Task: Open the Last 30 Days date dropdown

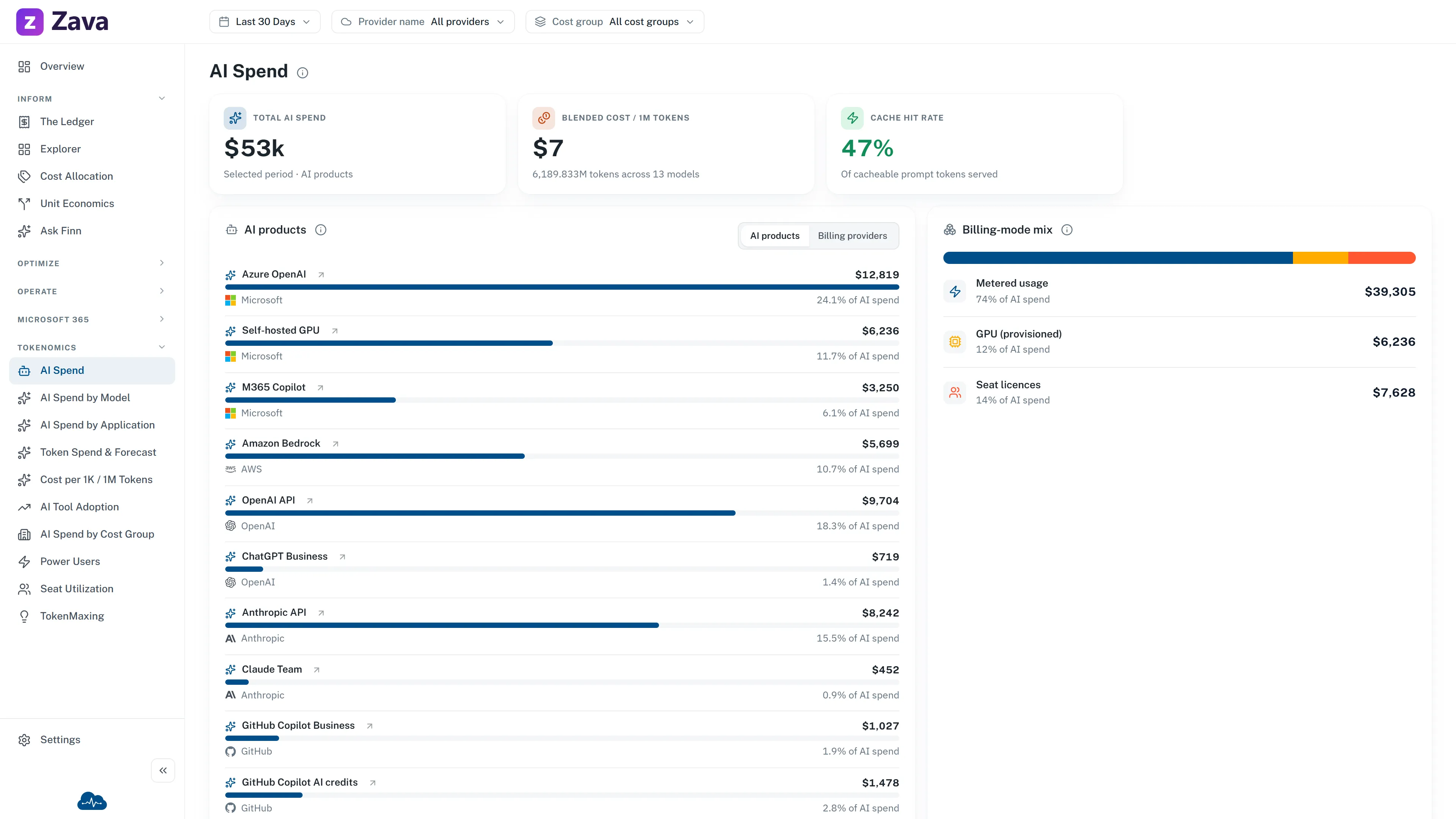Action: coord(265,22)
